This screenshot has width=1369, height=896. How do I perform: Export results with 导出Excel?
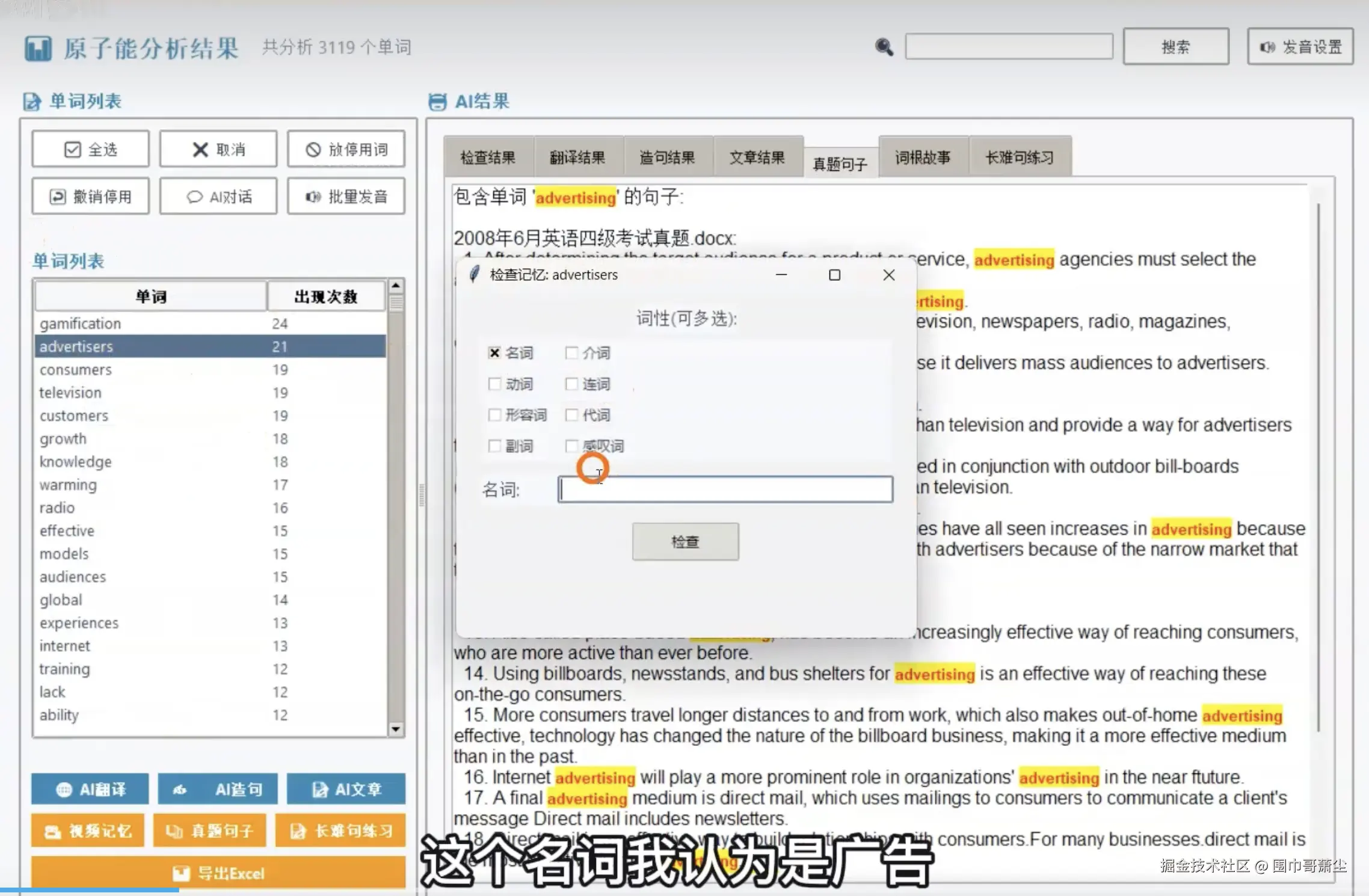(218, 873)
